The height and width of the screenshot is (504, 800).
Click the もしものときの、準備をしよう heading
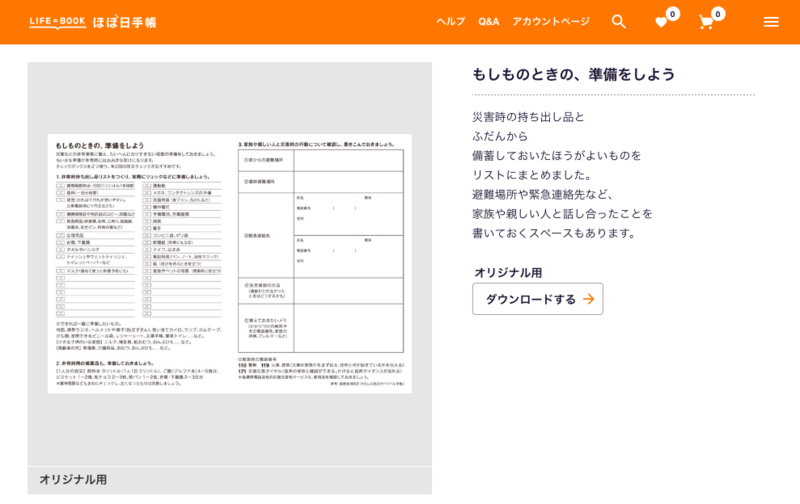(573, 75)
